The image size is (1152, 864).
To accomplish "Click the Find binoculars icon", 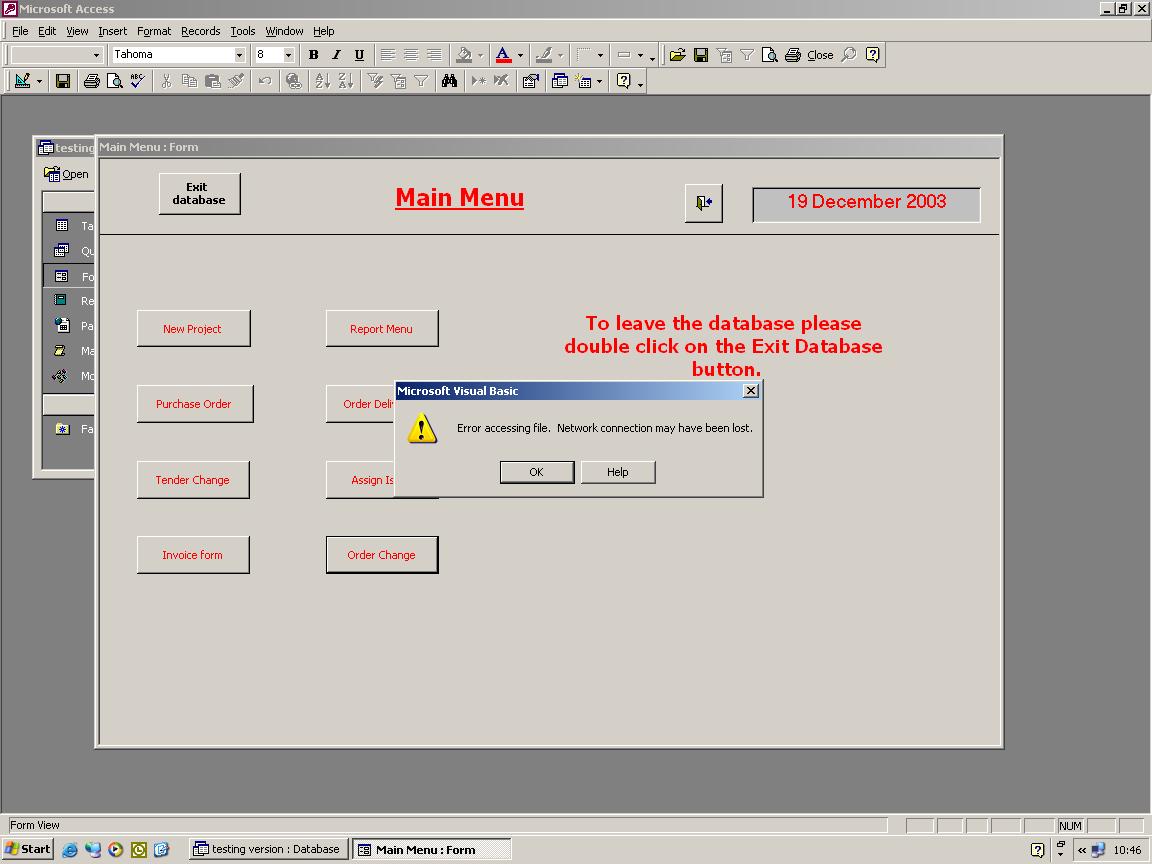I will pyautogui.click(x=450, y=81).
